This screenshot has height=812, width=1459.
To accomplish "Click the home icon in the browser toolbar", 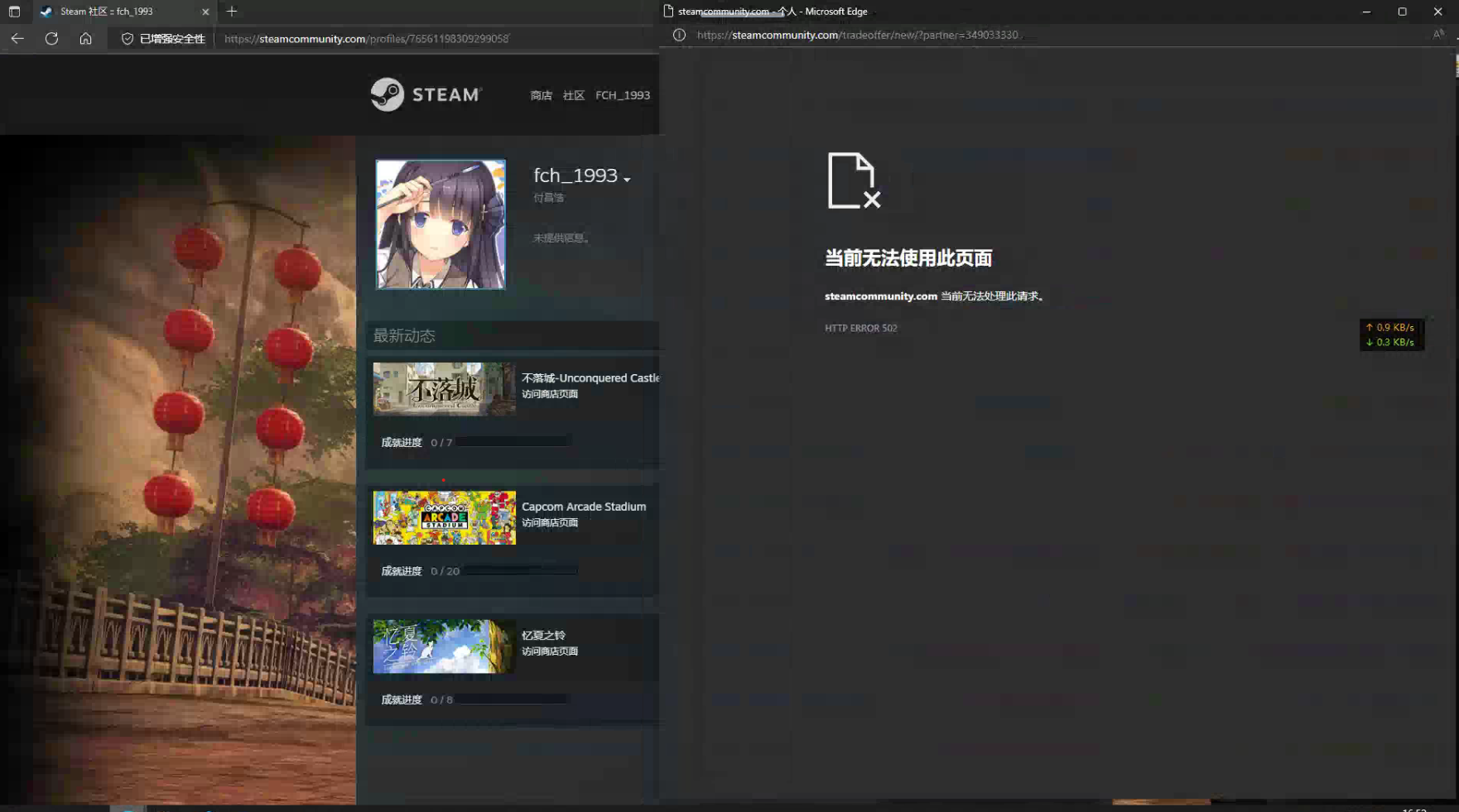I will pos(85,38).
